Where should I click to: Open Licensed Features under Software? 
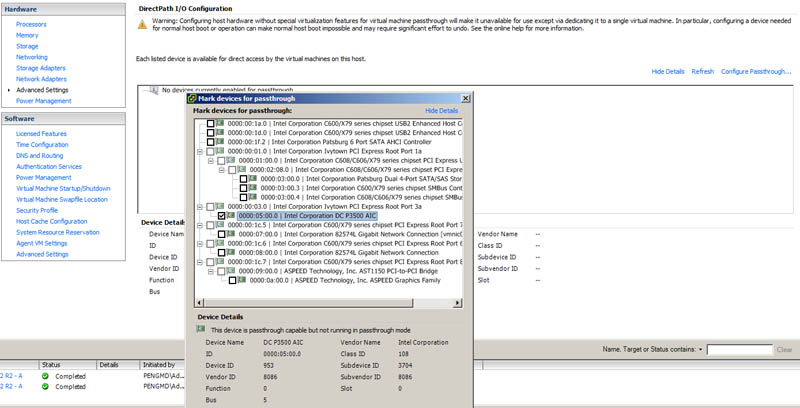point(41,134)
